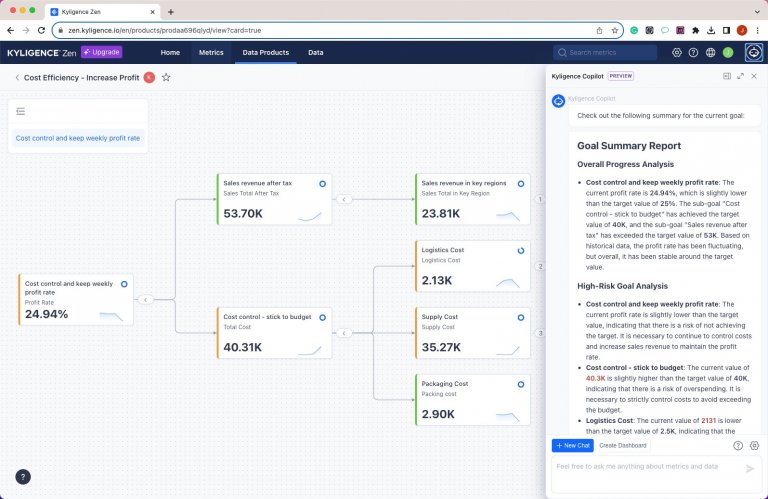Open the Cost control - stick to budget card
768x499 pixels.
coord(274,333)
